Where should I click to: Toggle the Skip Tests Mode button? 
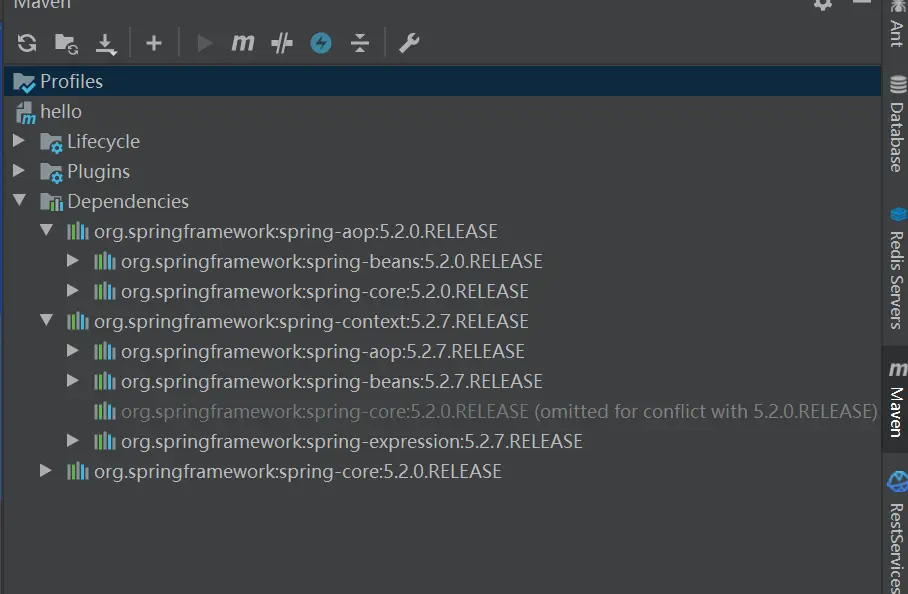coord(321,43)
